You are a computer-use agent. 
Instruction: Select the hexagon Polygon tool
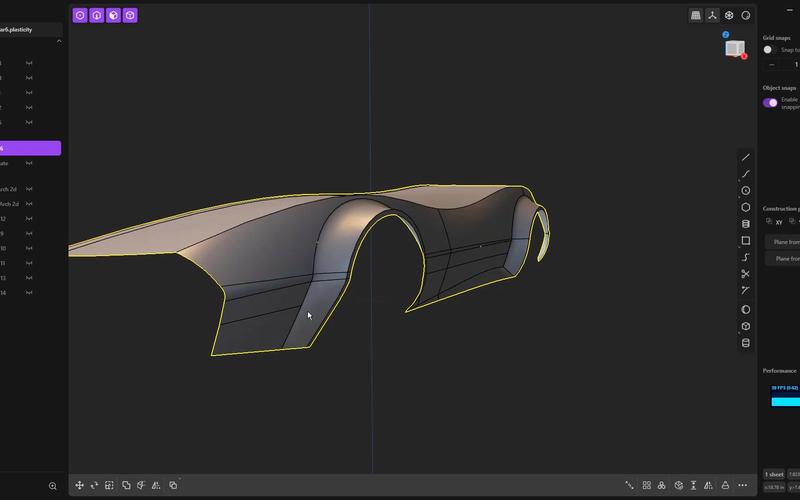(x=745, y=207)
